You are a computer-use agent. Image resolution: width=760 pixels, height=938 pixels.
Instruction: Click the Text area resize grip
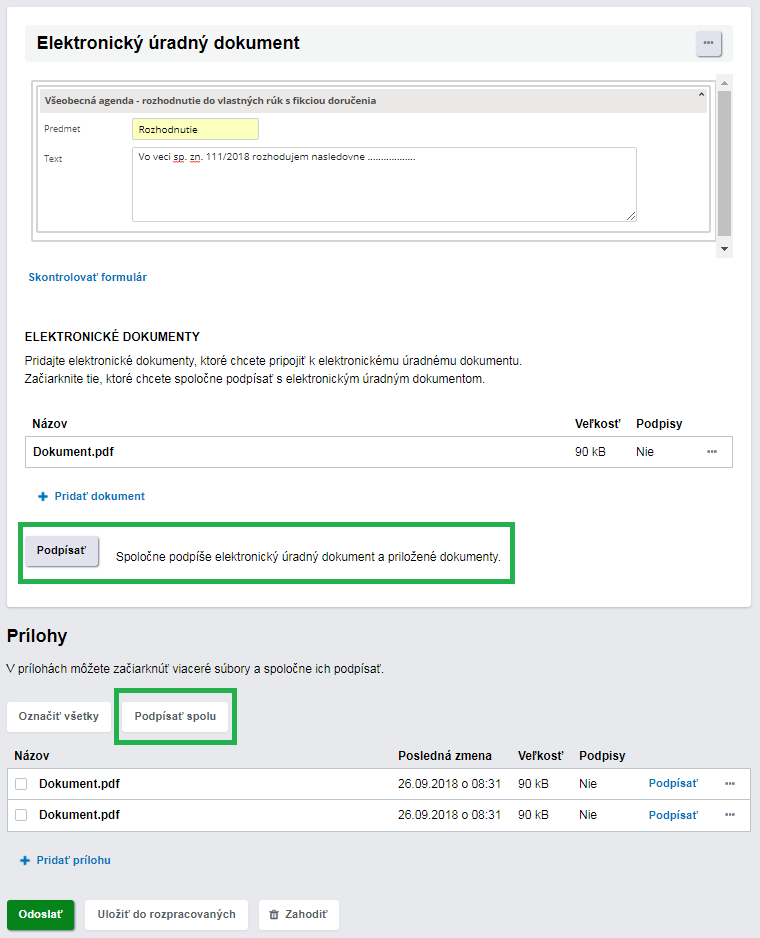(631, 216)
